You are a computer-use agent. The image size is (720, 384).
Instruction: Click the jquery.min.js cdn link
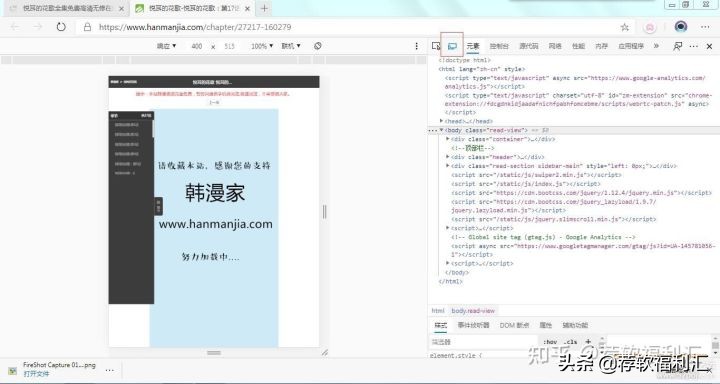pos(585,193)
